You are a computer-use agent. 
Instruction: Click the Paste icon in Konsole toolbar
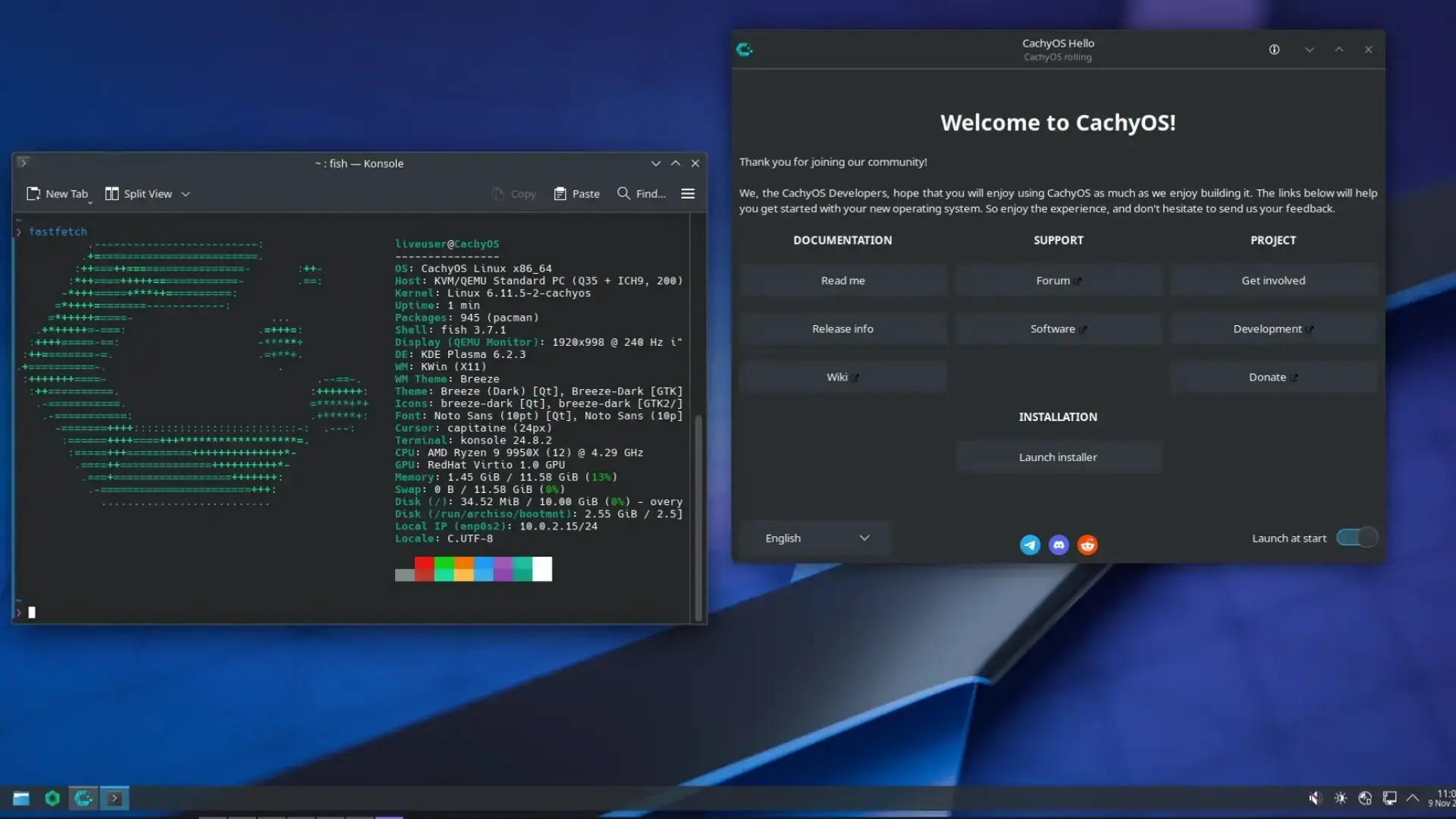560,193
